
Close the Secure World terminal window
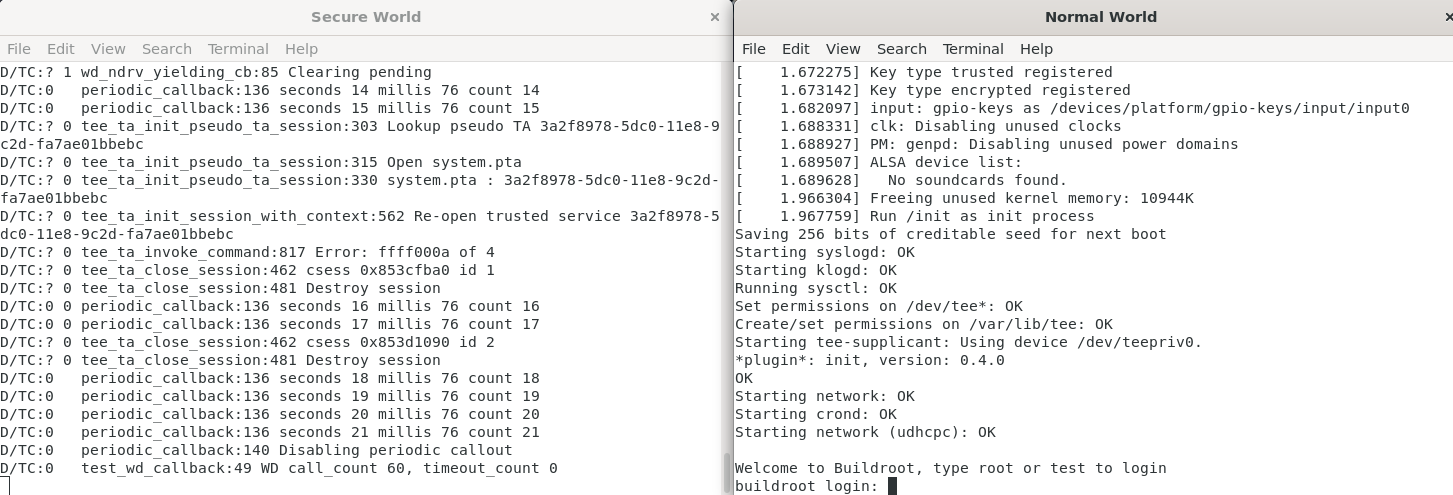tap(714, 17)
